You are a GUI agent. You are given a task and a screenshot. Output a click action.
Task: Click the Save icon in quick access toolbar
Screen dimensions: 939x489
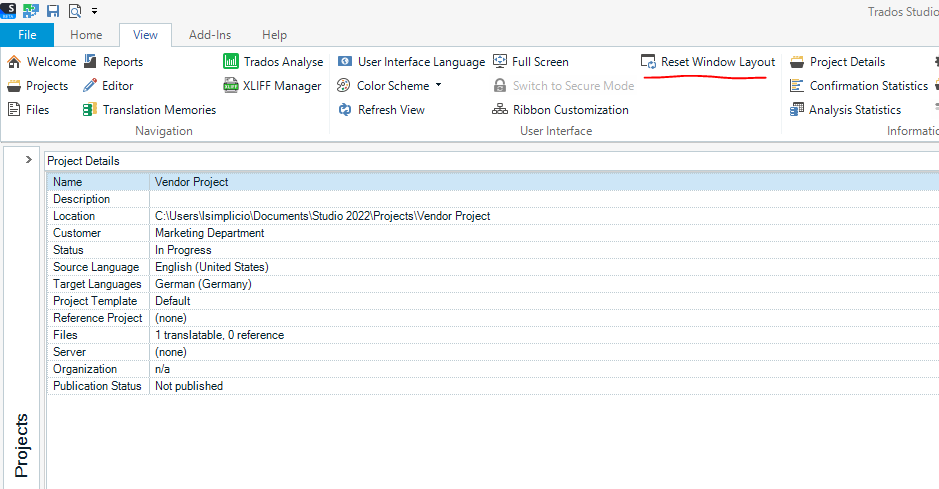53,11
